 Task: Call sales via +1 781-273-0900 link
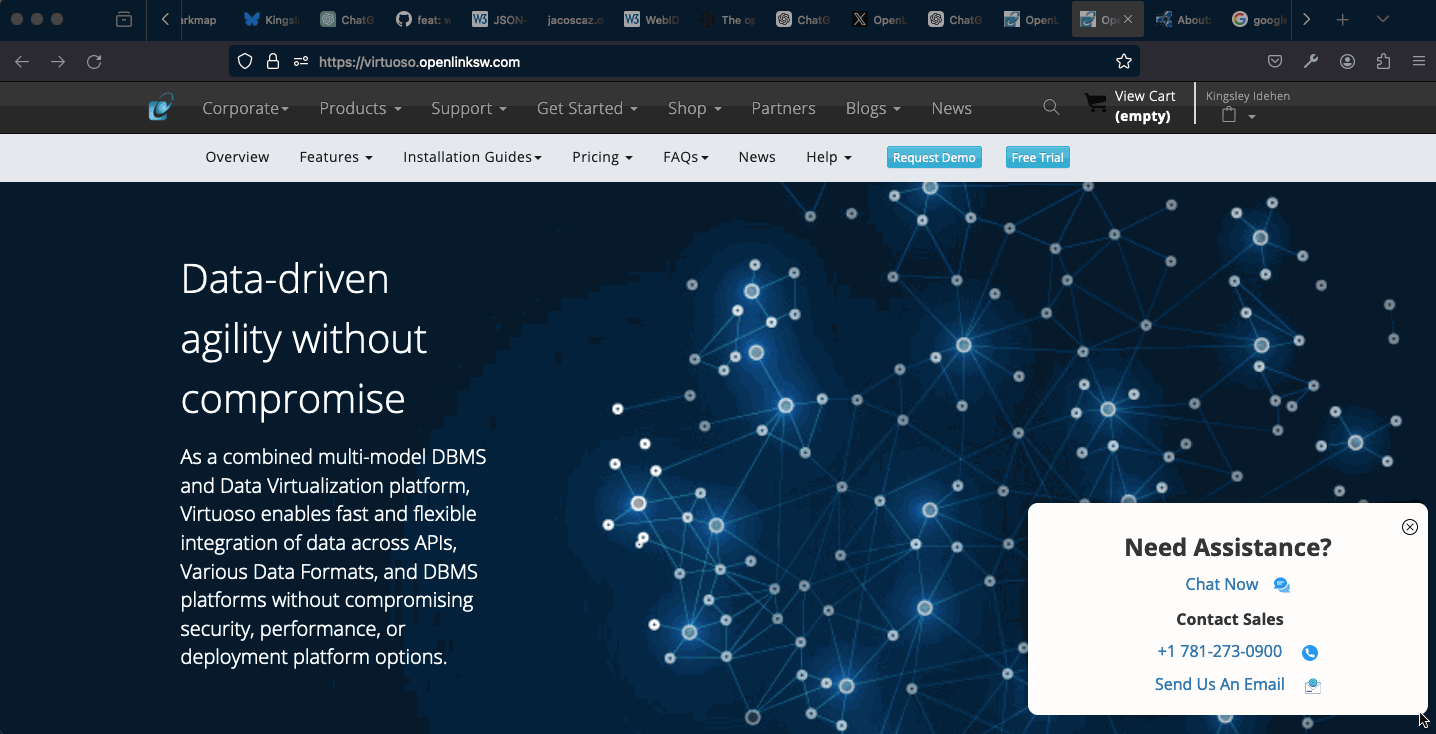[1219, 651]
